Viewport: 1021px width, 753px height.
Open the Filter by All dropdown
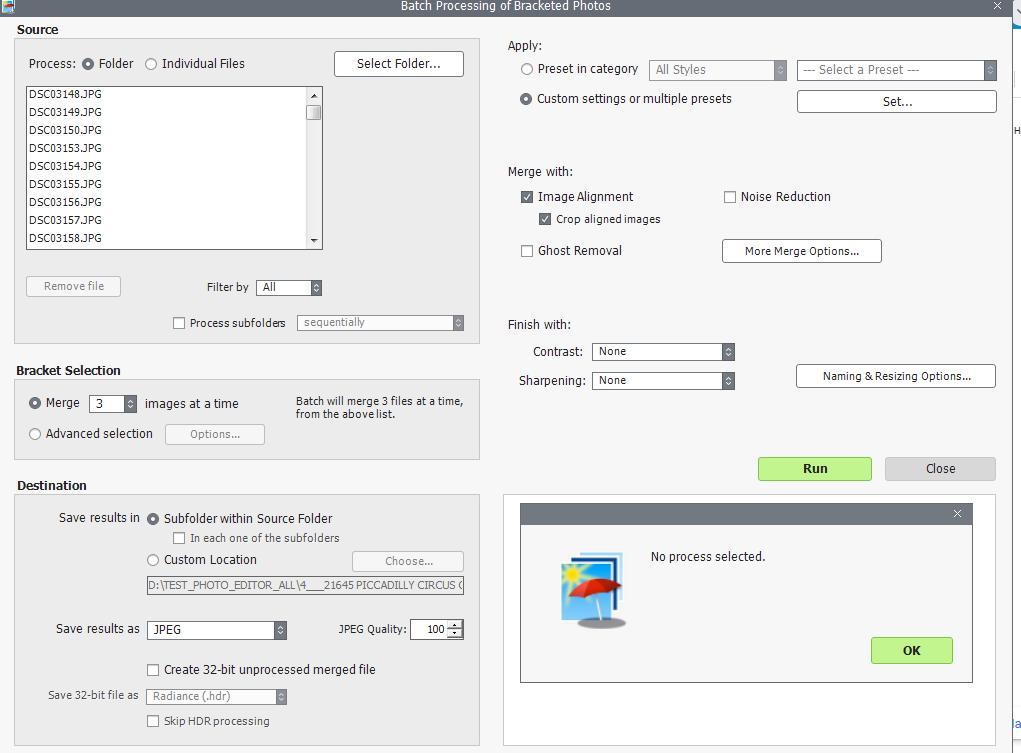tap(289, 288)
